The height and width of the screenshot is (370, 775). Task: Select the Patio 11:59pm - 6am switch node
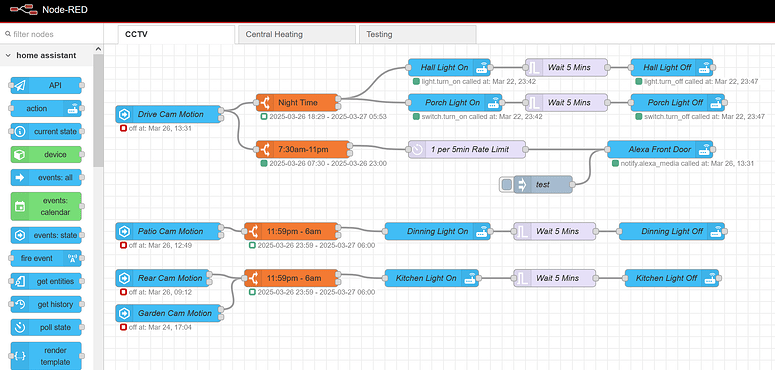click(x=291, y=231)
